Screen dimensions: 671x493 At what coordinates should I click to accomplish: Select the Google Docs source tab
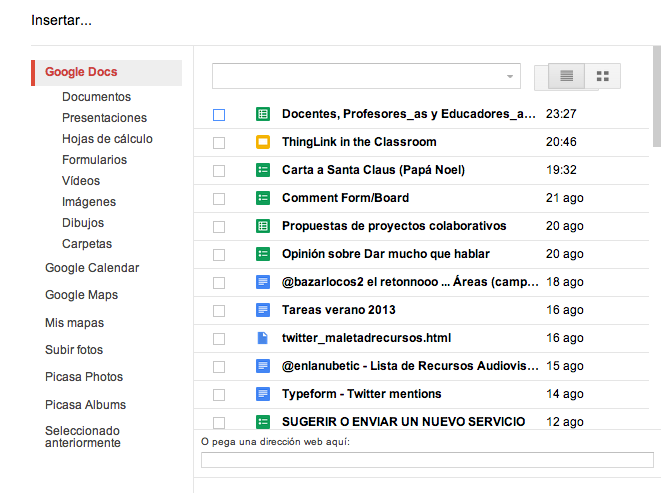(x=107, y=72)
